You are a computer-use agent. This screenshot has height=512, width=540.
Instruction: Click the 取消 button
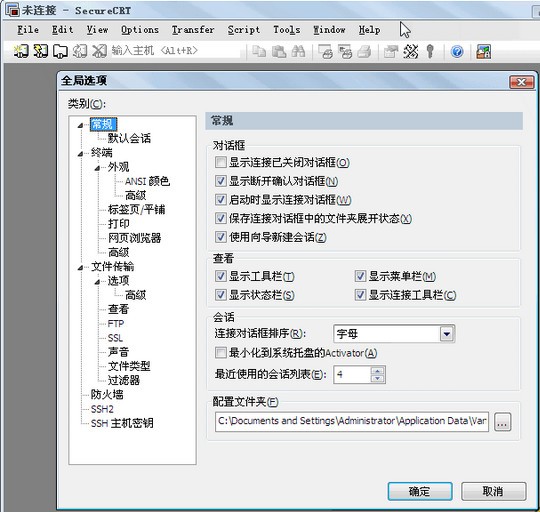tap(494, 491)
